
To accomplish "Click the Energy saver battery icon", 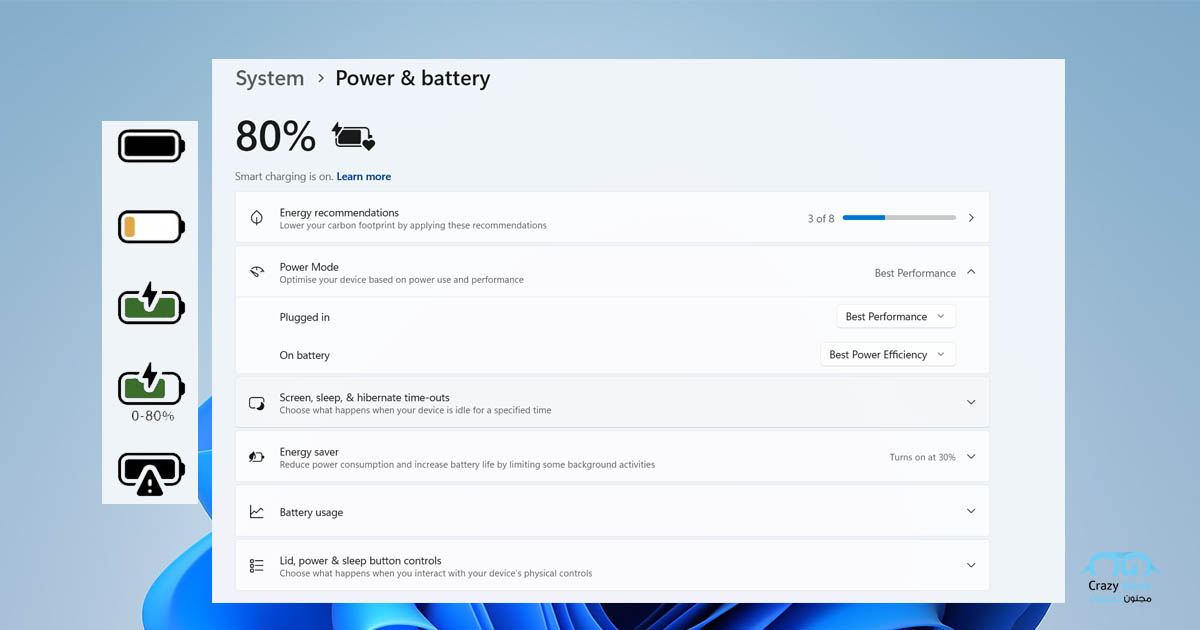I will point(257,457).
